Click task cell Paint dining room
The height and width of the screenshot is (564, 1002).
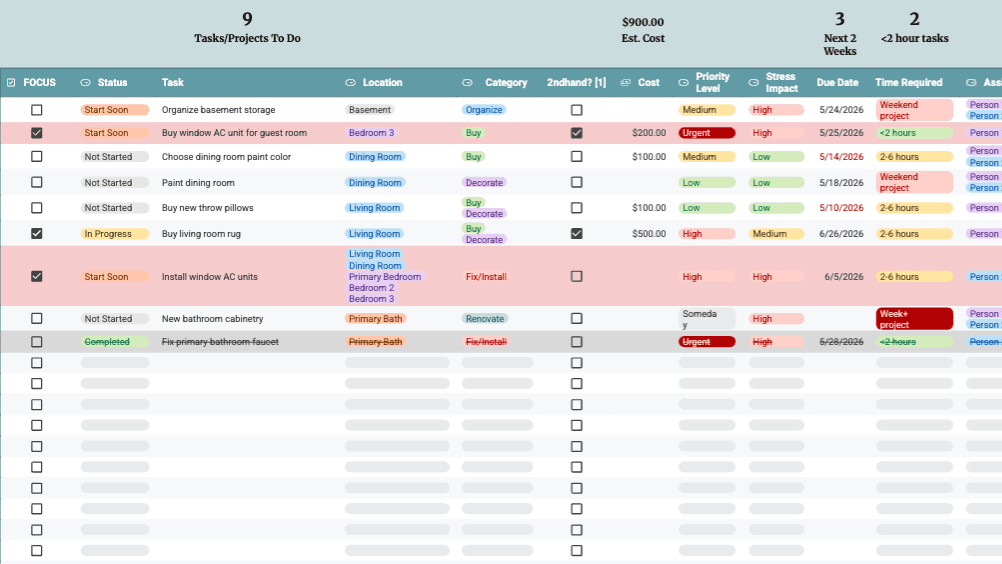[x=198, y=183]
